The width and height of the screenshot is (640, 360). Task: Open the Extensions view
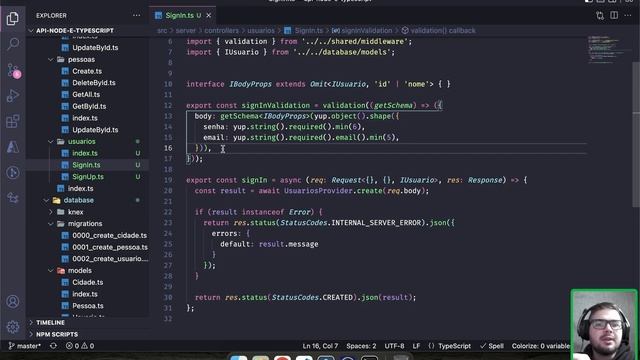[13, 121]
